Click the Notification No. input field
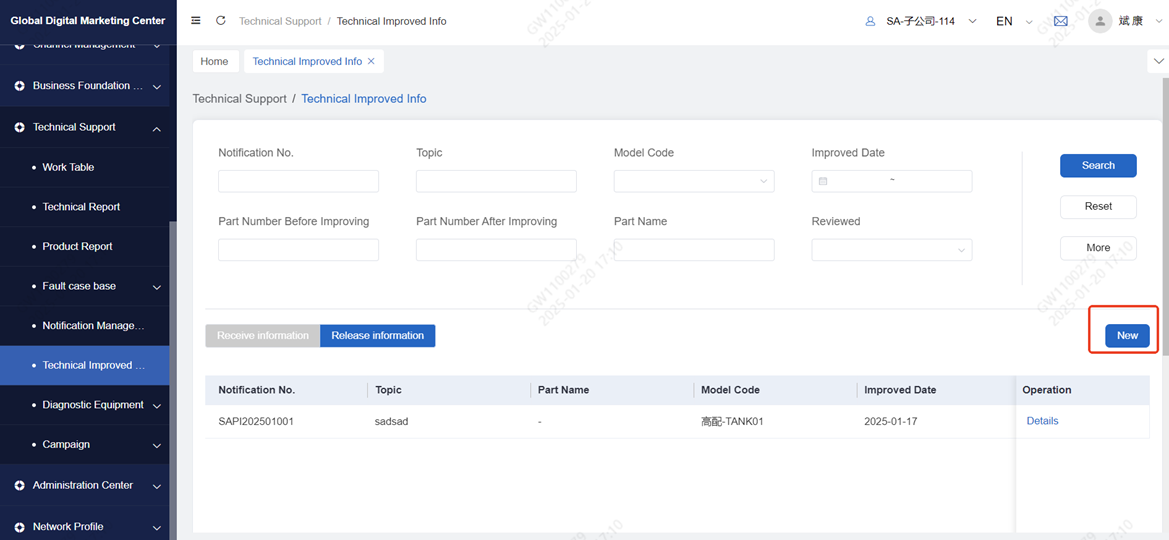Screen dimensions: 1169x540 point(298,181)
